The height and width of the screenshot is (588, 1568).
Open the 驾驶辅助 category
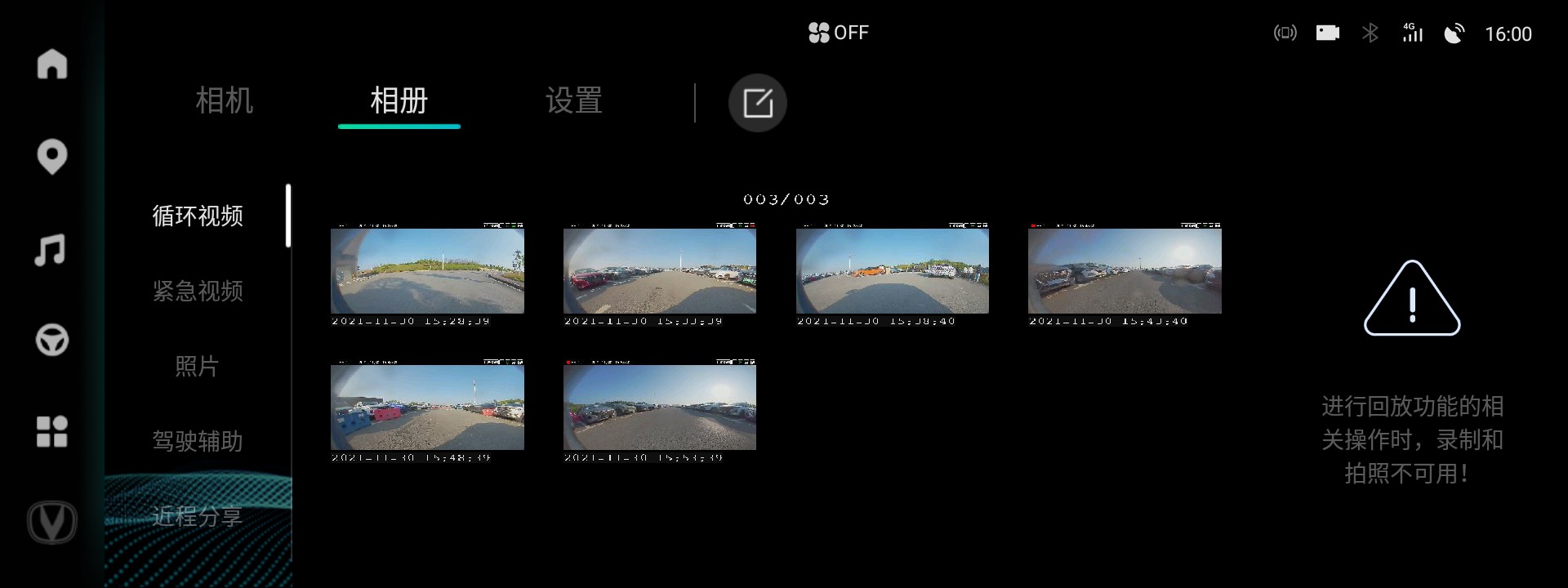click(198, 441)
